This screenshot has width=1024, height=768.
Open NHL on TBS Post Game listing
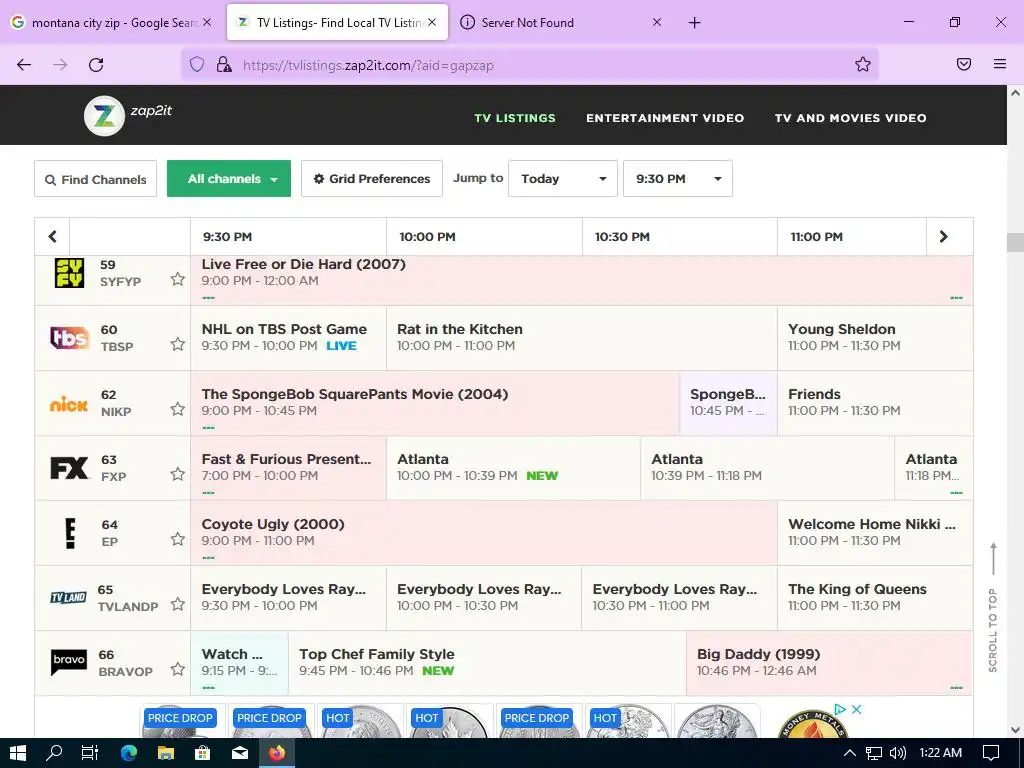pos(288,338)
